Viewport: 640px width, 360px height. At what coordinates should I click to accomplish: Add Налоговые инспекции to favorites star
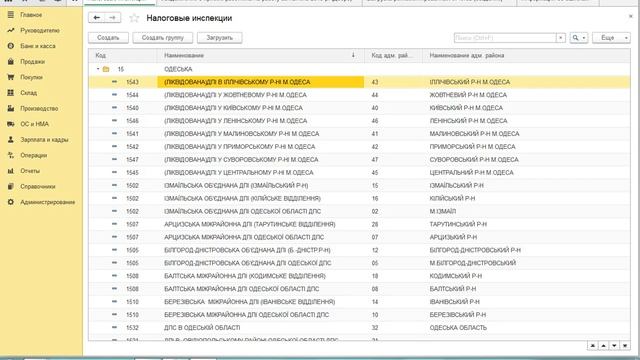134,18
